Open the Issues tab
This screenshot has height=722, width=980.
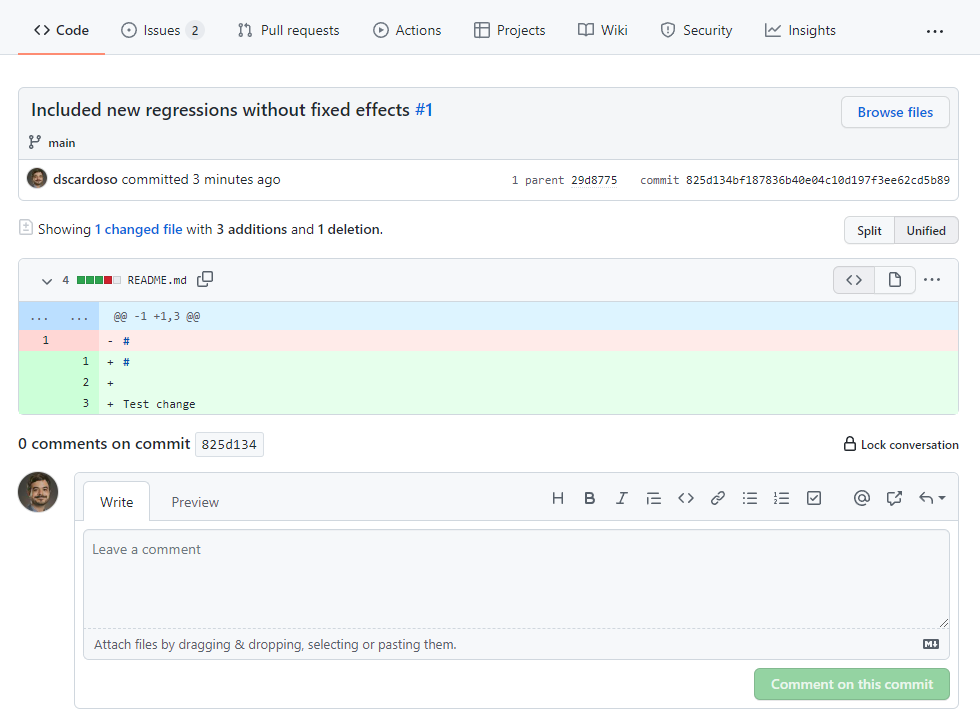(x=161, y=30)
